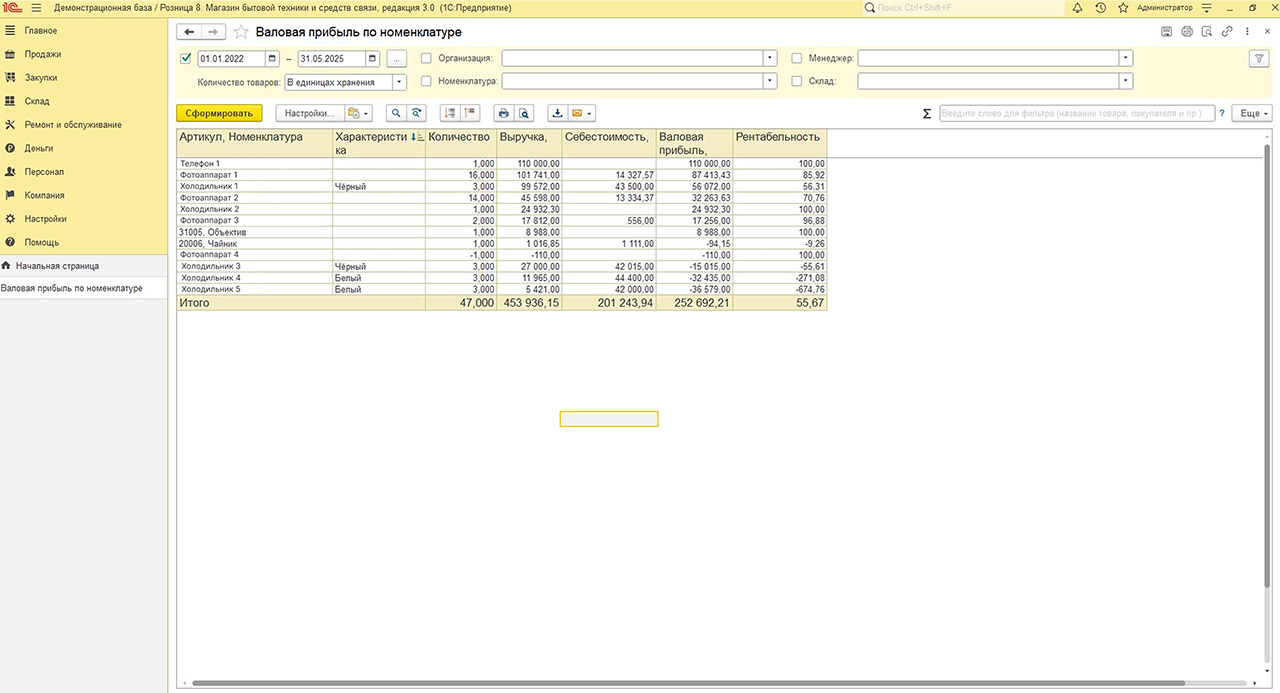Open the Настройки section in sidebar
Screen dimensions: 1280x693
point(84,219)
